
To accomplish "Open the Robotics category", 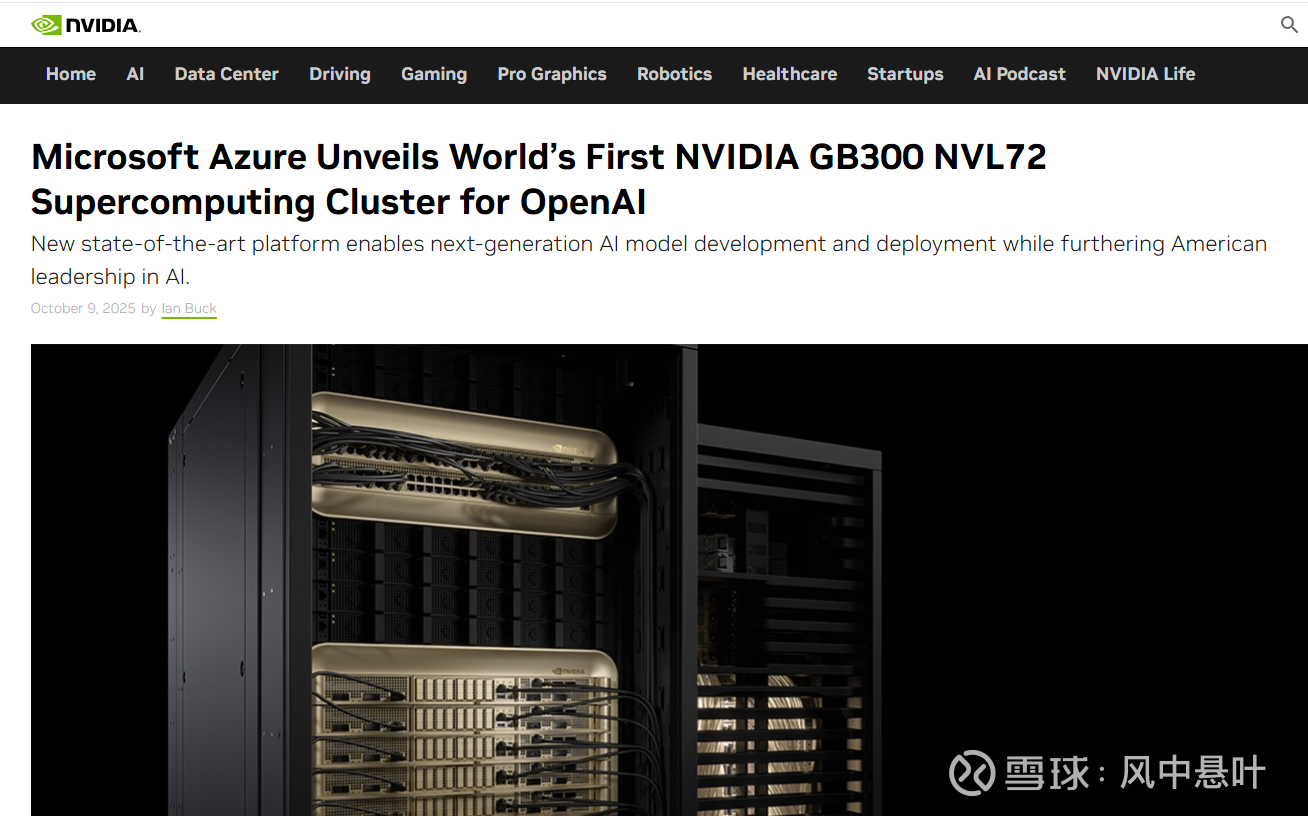I will tap(674, 74).
